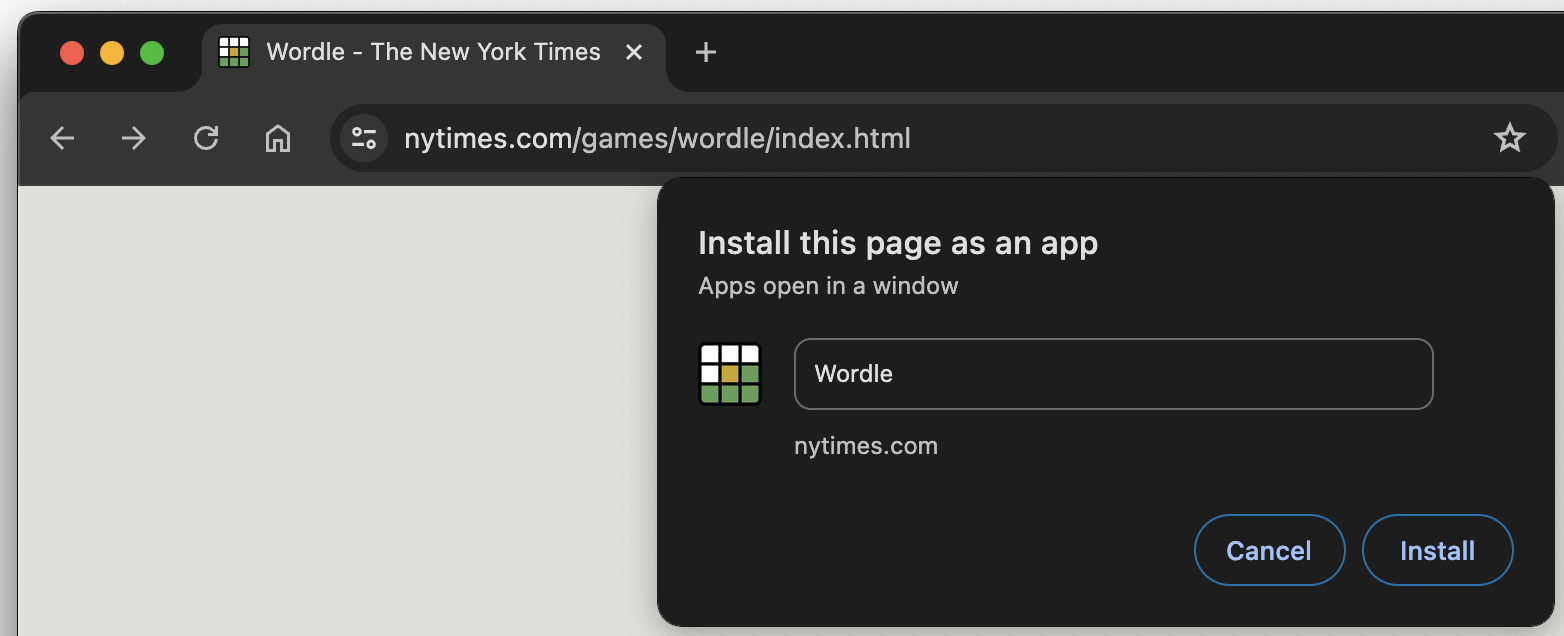Screen dimensions: 1564x636
Task: Select the Wordle browser tab
Action: click(430, 51)
